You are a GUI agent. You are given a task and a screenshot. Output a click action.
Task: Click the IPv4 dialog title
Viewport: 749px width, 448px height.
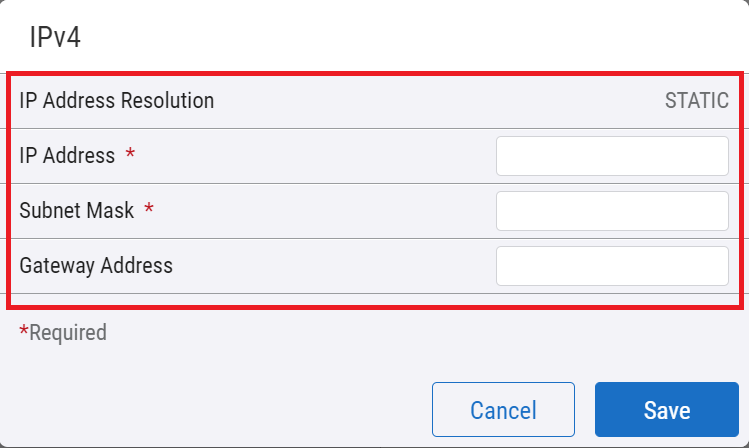[x=56, y=38]
